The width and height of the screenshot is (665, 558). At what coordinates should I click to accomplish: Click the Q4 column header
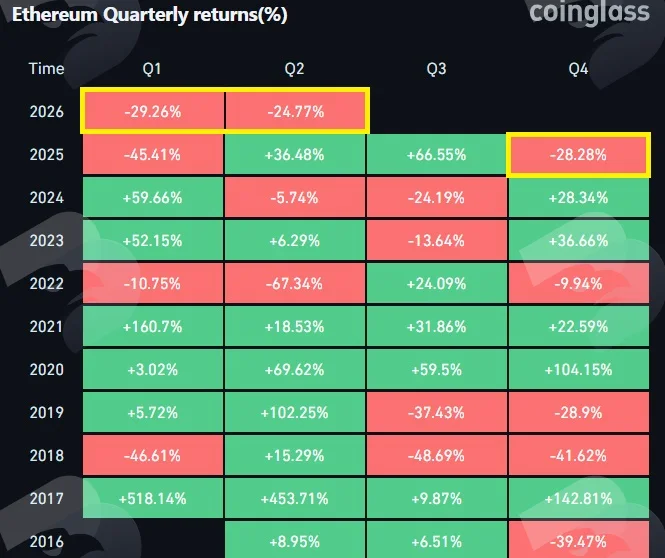[578, 69]
